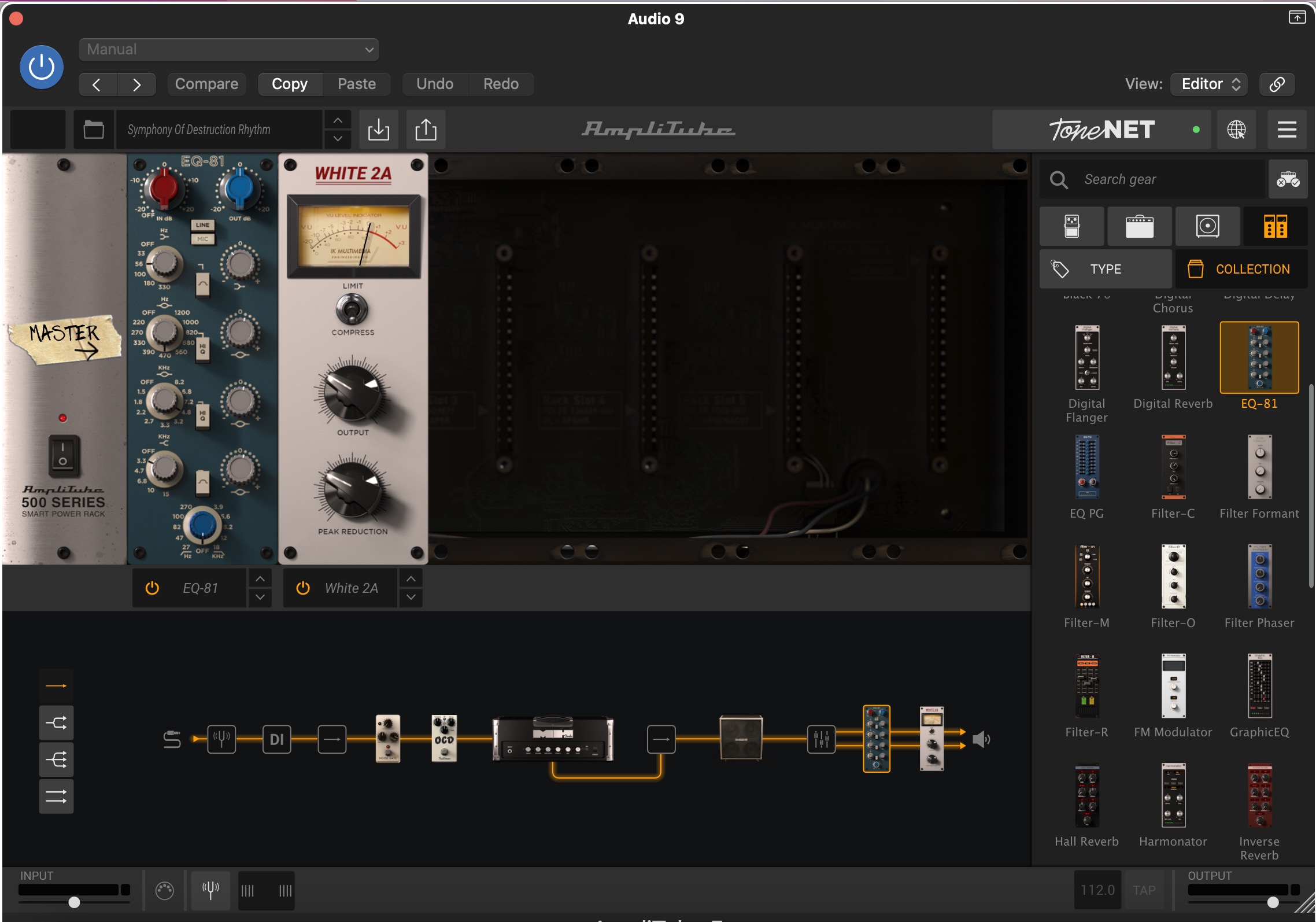The width and height of the screenshot is (1316, 922).
Task: Move White 2A slot down chevron
Action: (x=411, y=597)
